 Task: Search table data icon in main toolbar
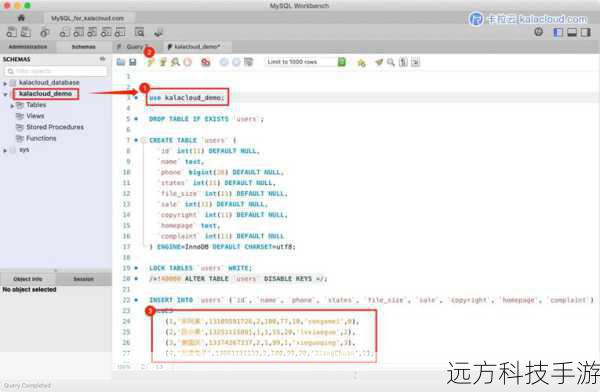click(139, 33)
